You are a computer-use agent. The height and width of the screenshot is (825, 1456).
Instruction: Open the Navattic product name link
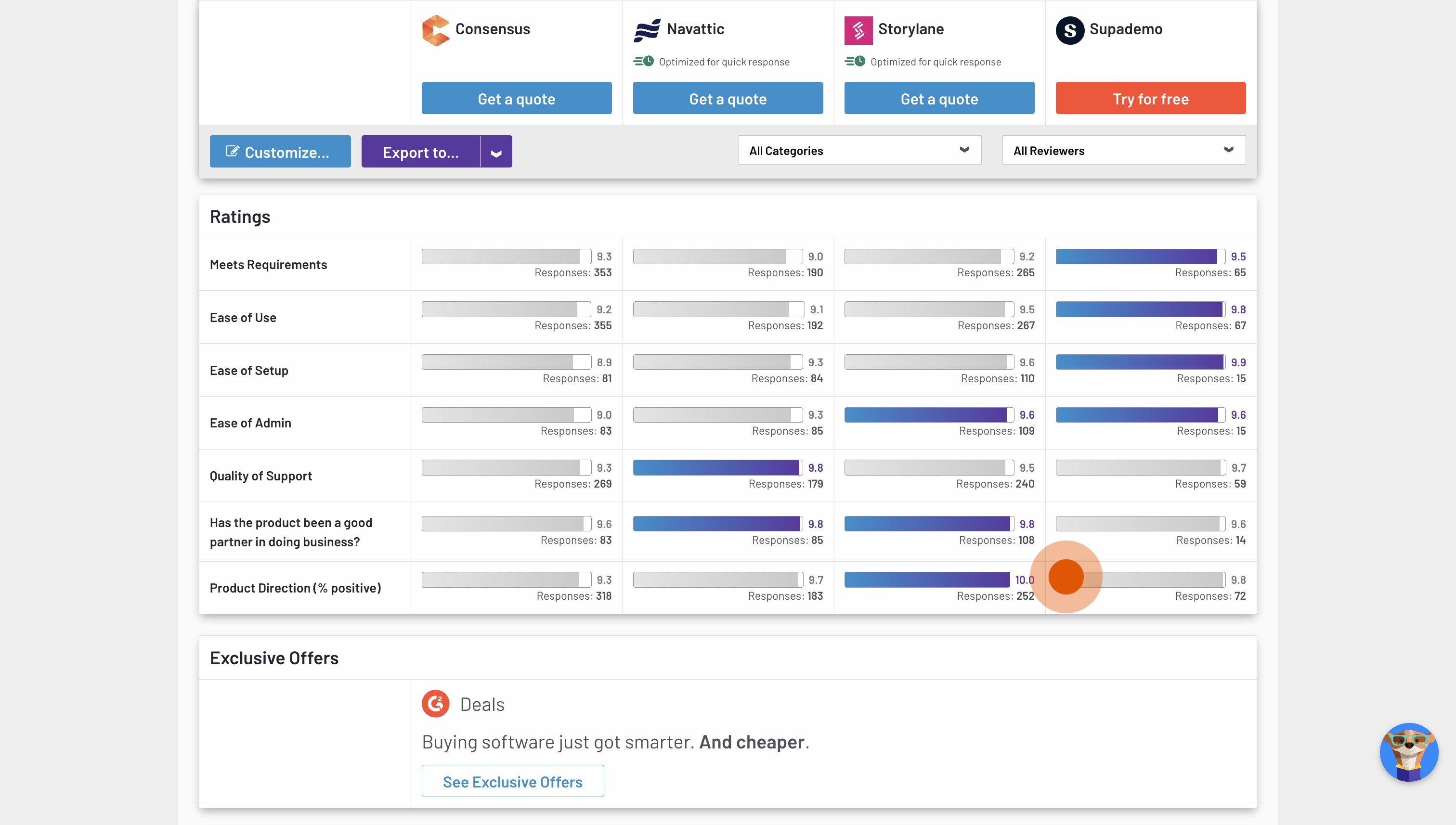click(x=695, y=29)
